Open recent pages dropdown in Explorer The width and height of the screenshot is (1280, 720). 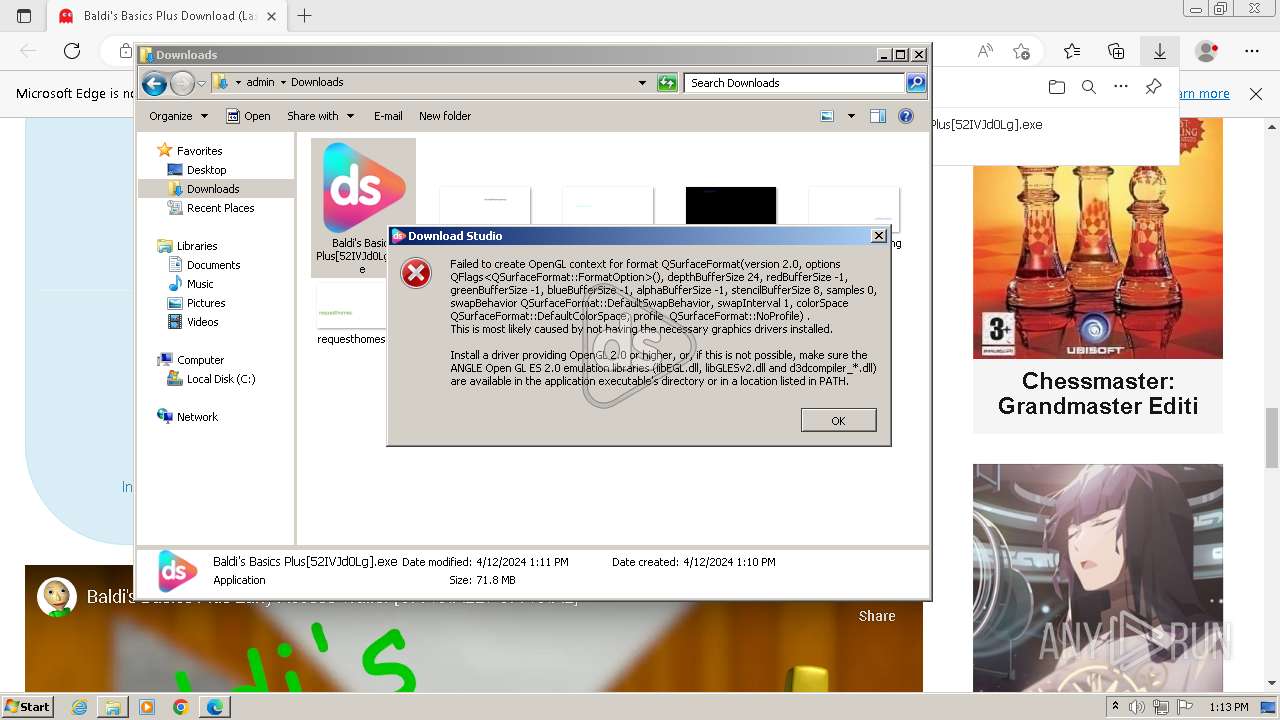click(201, 84)
